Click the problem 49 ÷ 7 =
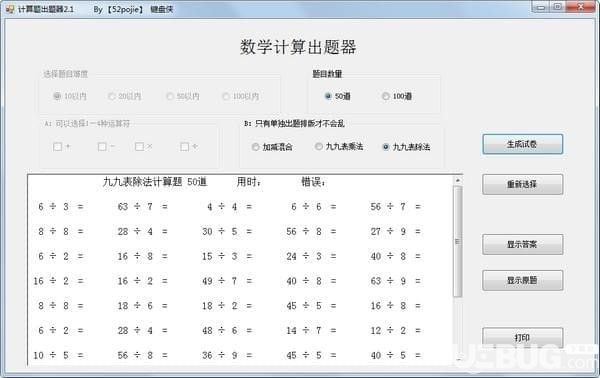 (x=227, y=281)
